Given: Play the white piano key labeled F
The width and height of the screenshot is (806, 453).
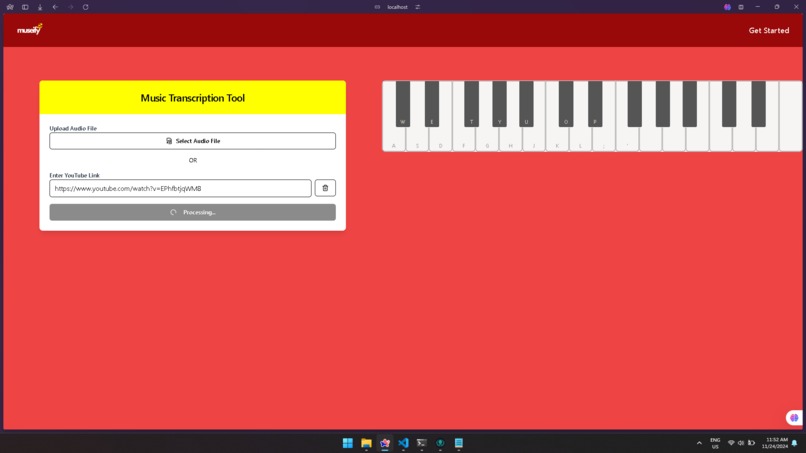Looking at the screenshot, I should (464, 140).
